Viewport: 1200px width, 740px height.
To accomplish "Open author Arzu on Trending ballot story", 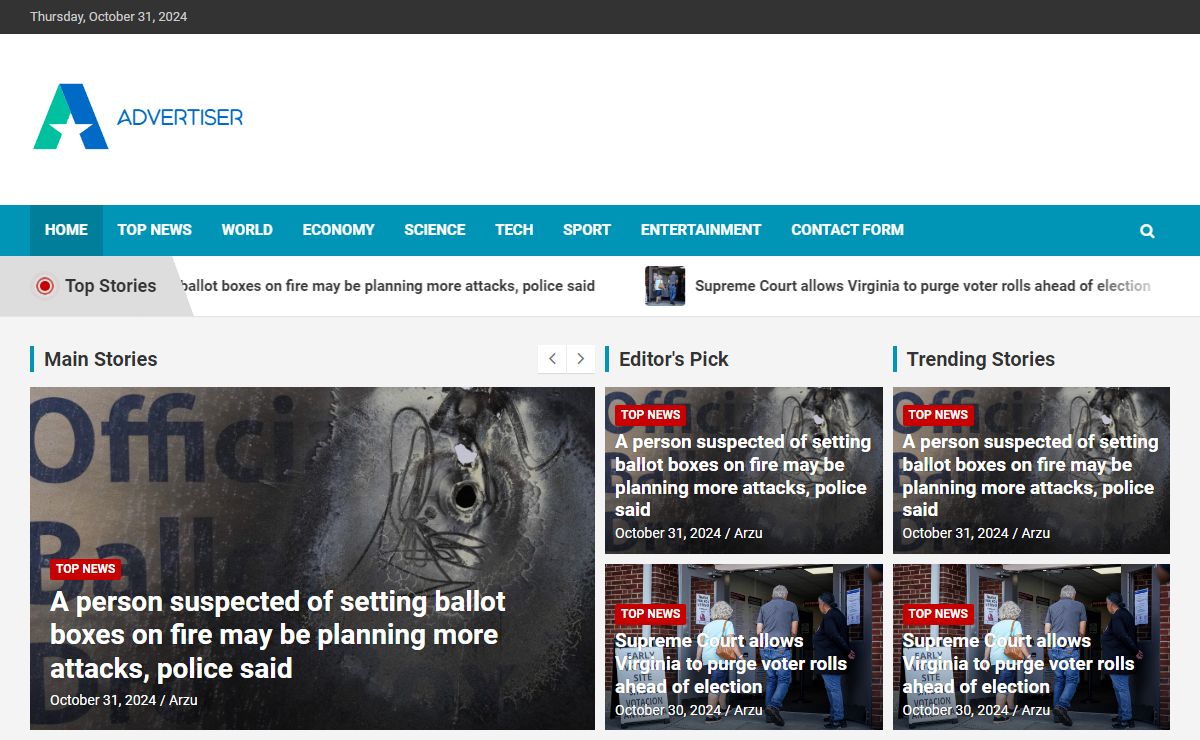I will click(1036, 533).
